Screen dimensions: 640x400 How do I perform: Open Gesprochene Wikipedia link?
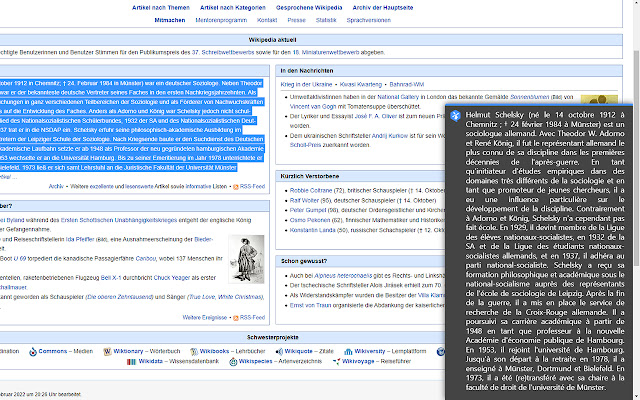(x=309, y=8)
